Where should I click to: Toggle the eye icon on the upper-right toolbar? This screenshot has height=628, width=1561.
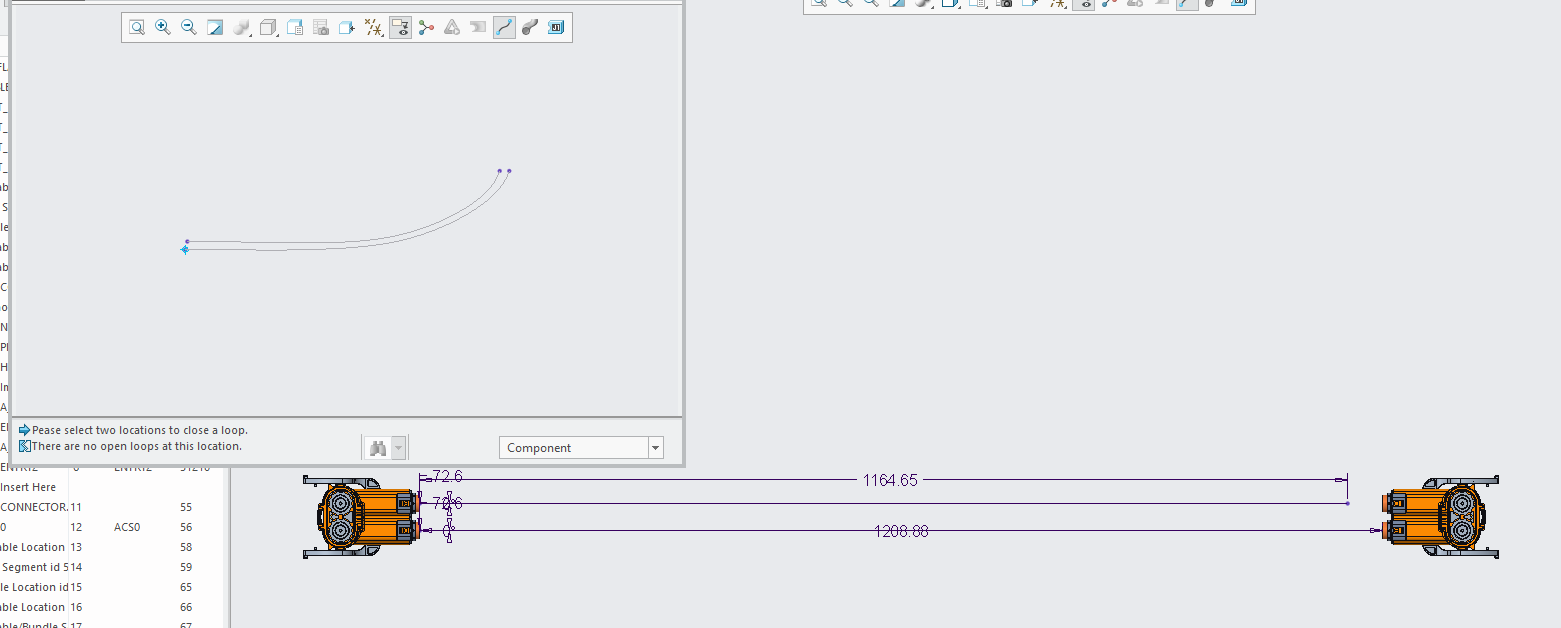(x=1083, y=4)
